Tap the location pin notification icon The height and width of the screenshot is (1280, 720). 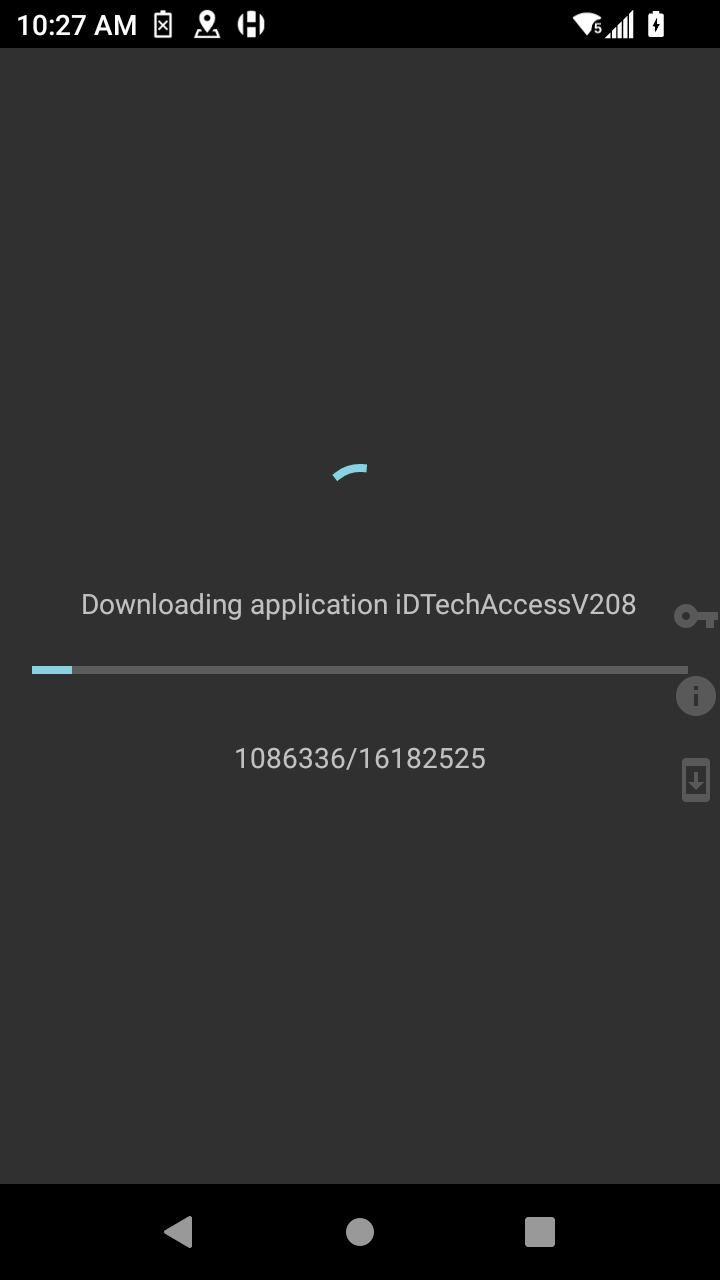coord(207,25)
